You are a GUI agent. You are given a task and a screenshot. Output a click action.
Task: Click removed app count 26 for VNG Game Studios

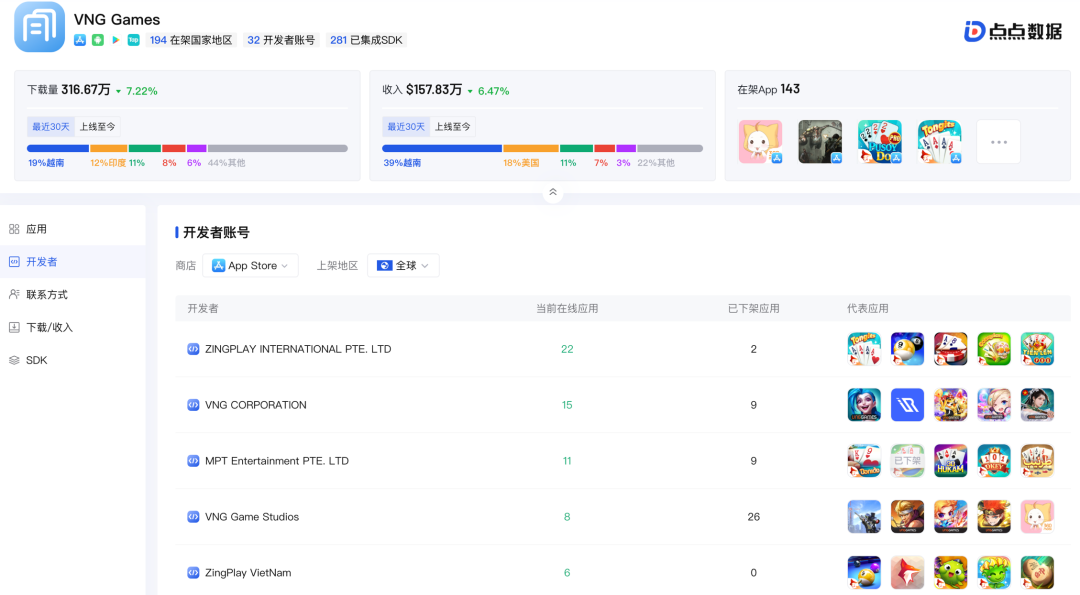[754, 516]
